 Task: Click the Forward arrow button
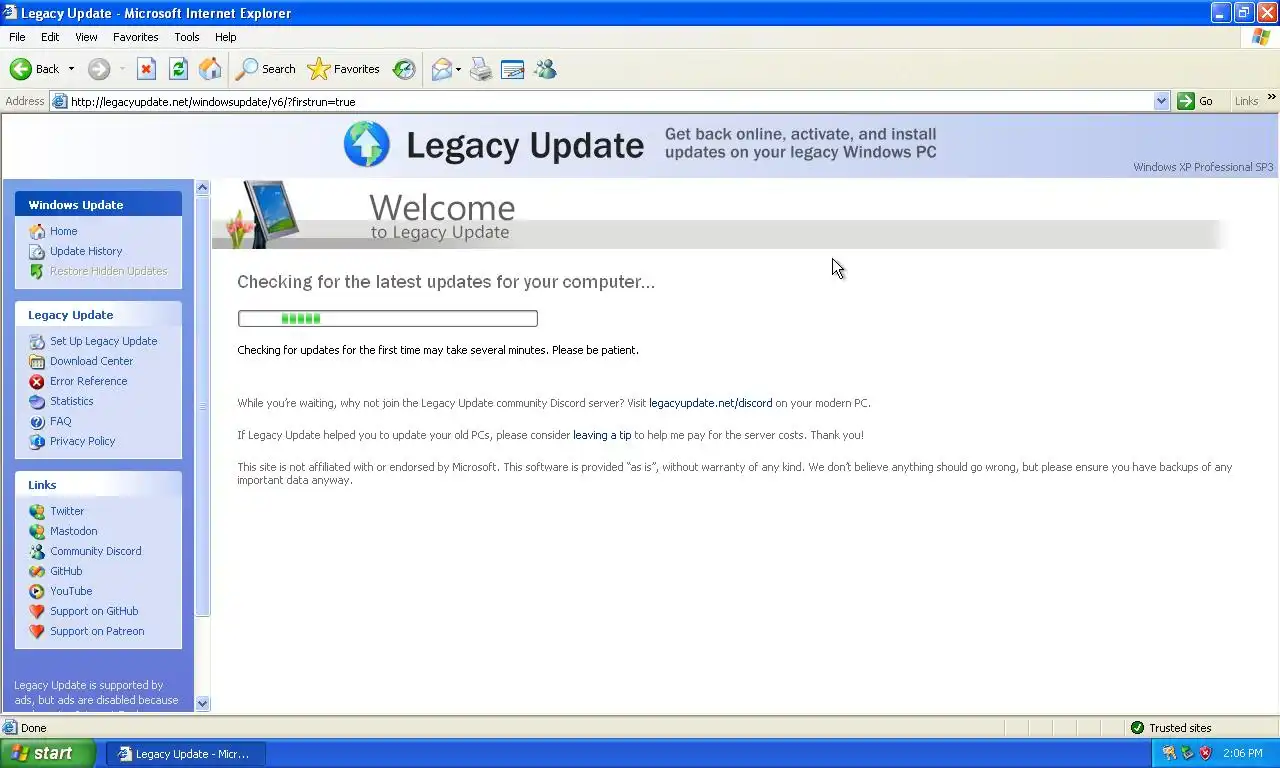point(98,69)
